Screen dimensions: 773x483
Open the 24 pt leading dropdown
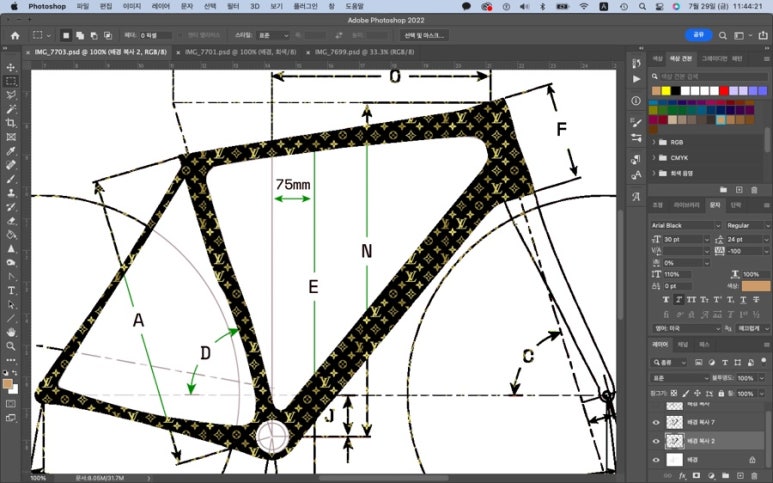point(766,239)
